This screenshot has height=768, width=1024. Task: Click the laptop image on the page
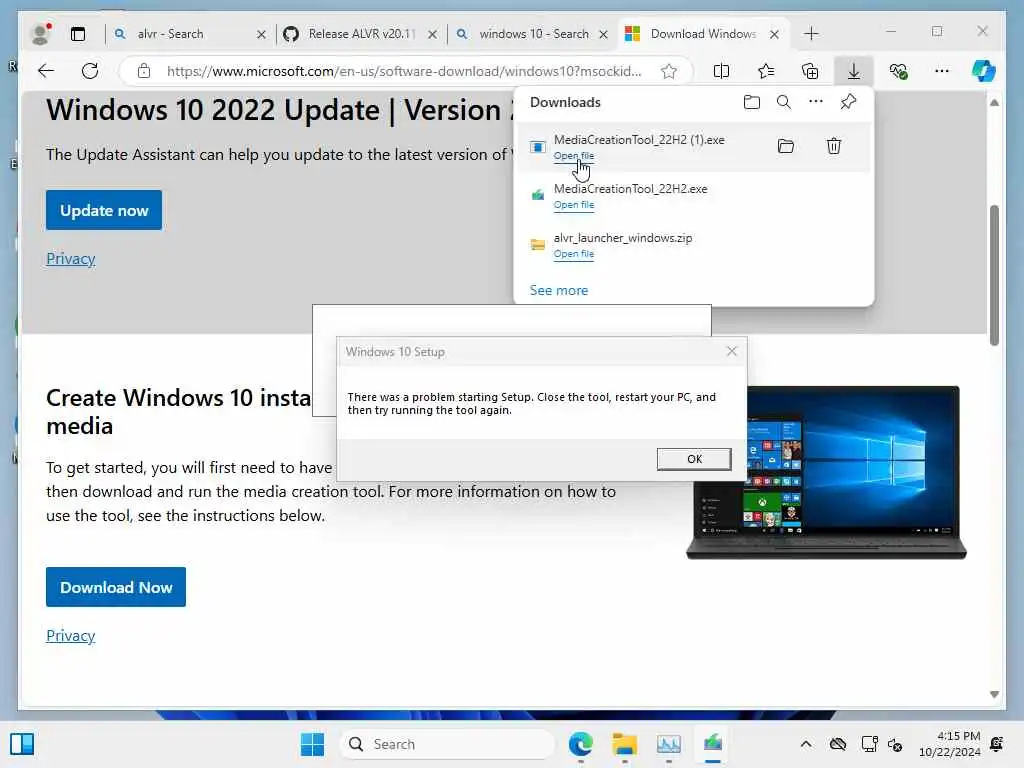tap(826, 472)
